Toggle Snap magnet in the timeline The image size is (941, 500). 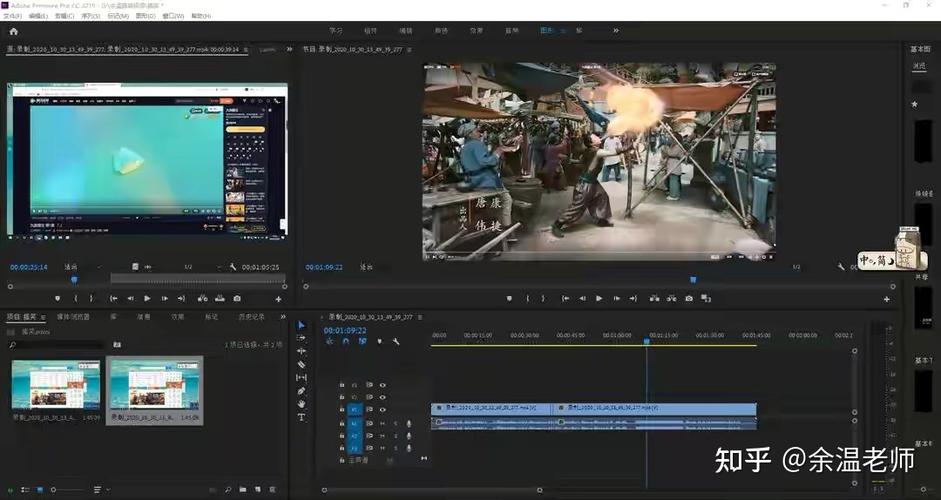(346, 341)
